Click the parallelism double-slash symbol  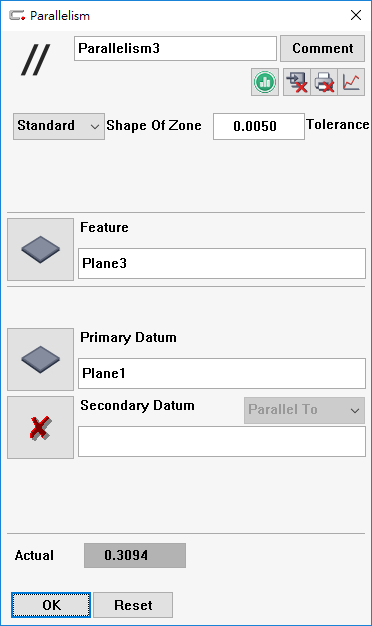[36, 59]
